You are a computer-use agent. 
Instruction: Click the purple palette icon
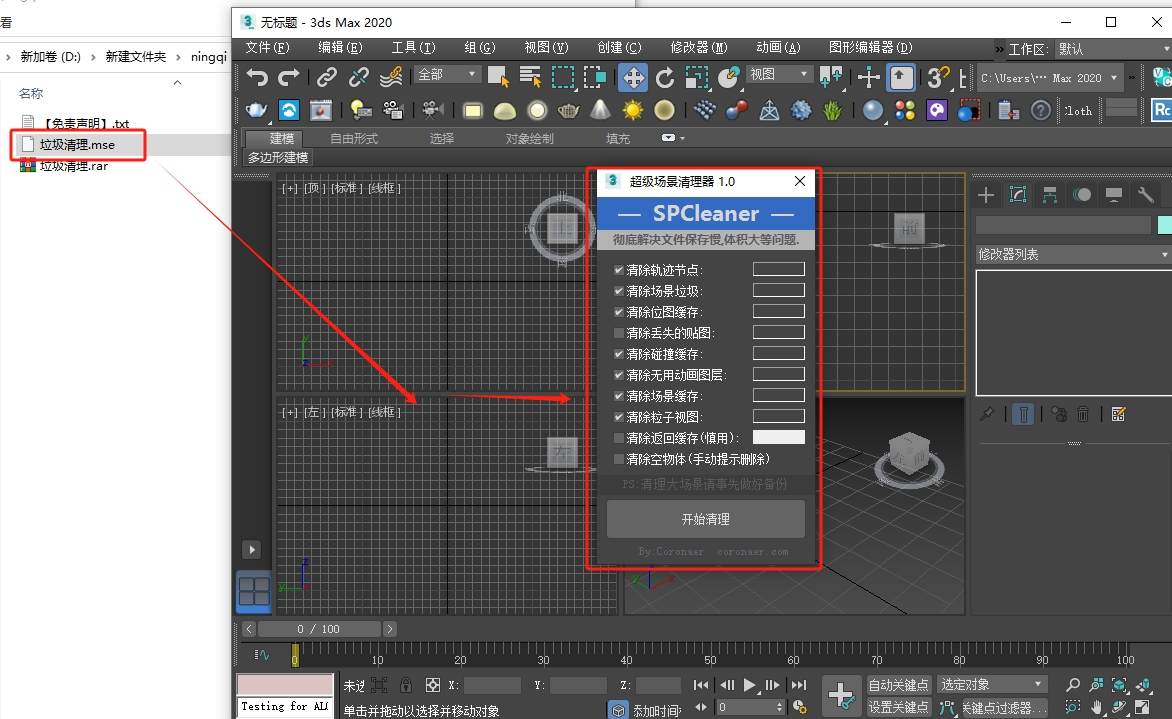(937, 111)
